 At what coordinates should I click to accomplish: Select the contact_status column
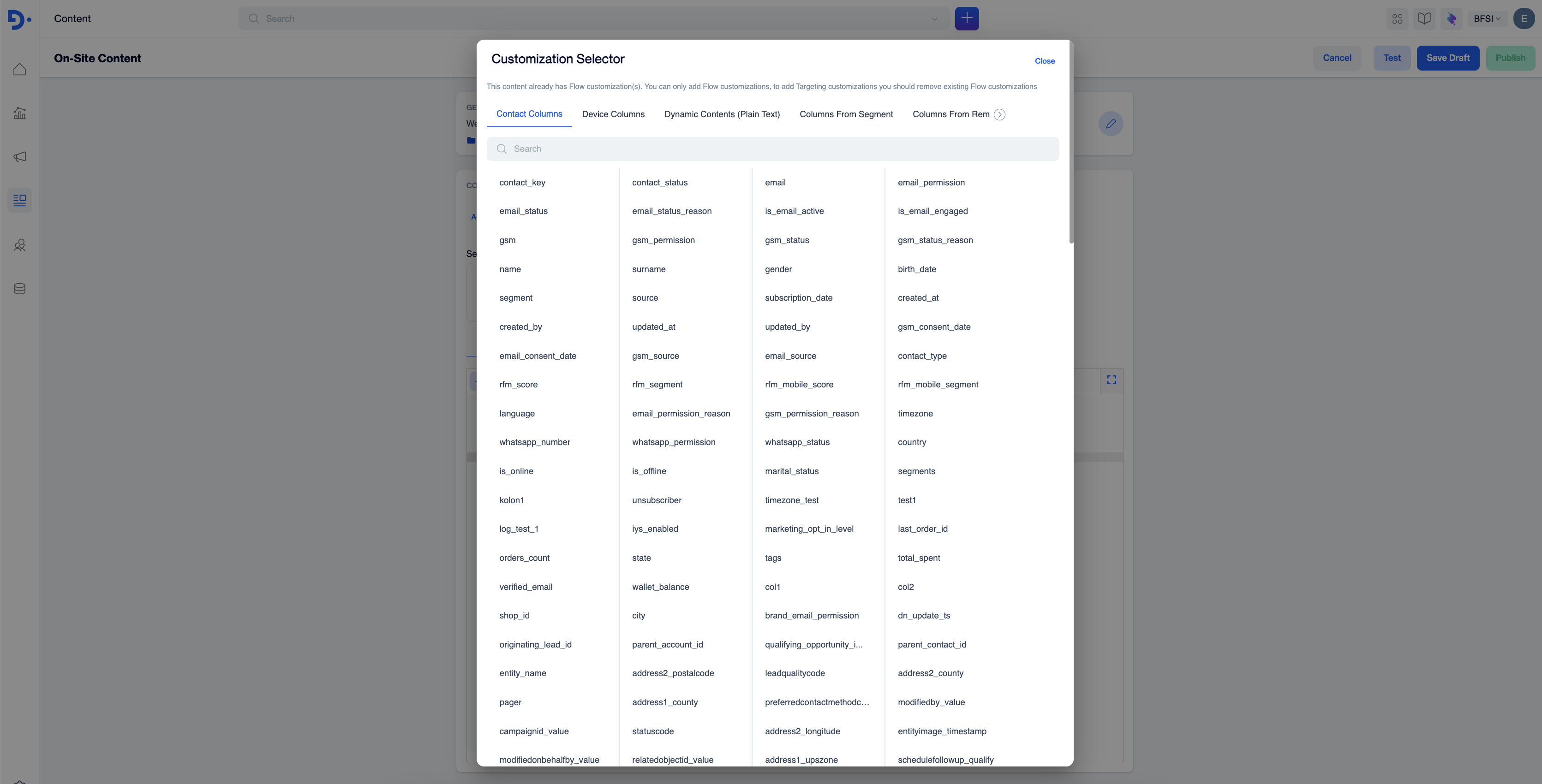pos(660,183)
